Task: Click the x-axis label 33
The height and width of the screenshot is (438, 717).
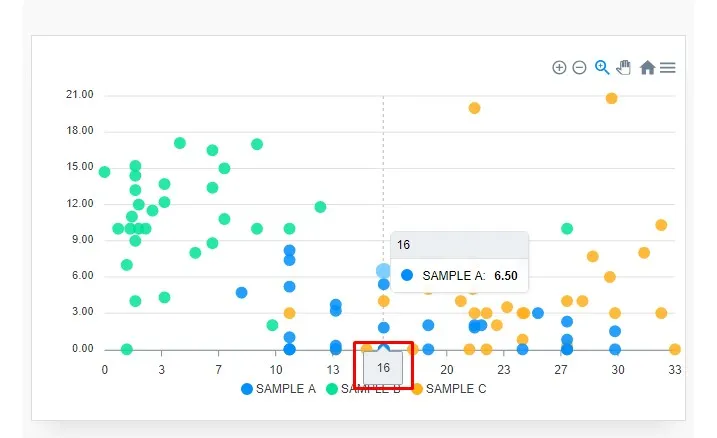Action: click(674, 369)
